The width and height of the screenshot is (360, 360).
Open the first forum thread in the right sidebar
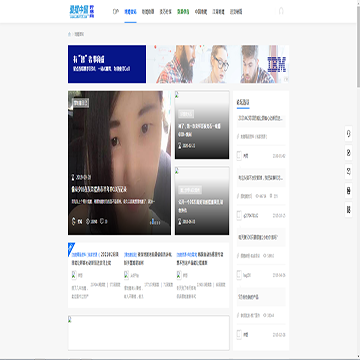click(x=261, y=118)
